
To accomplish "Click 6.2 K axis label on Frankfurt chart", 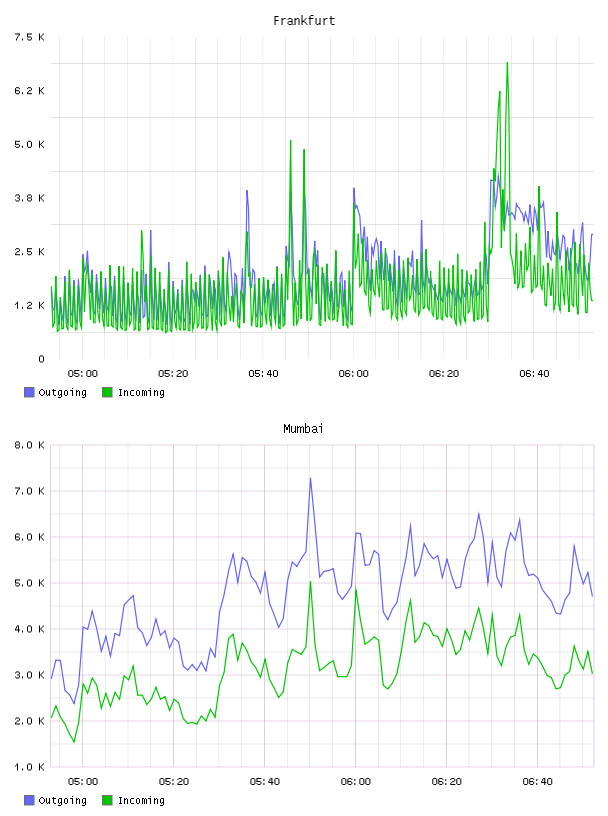I will pos(29,91).
